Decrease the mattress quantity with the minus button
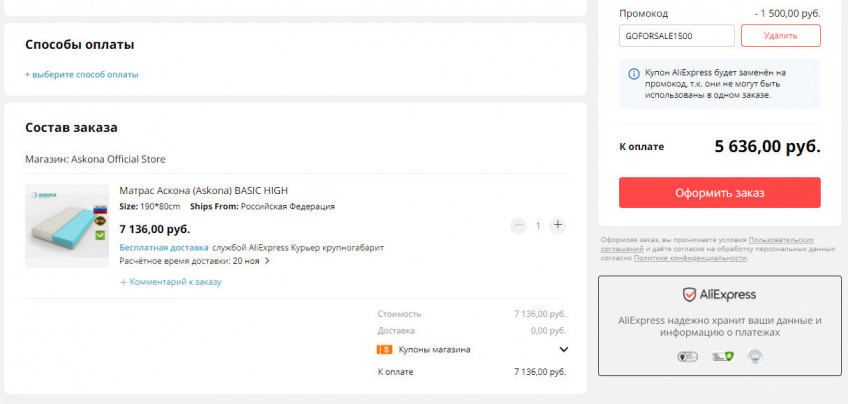 (x=518, y=226)
